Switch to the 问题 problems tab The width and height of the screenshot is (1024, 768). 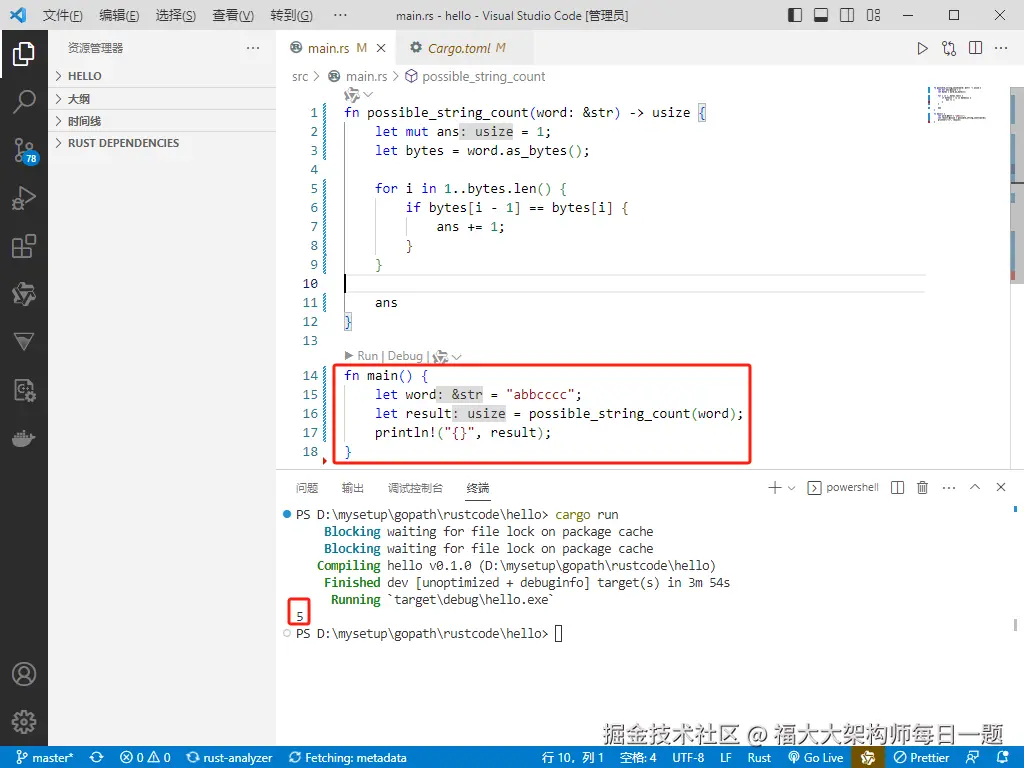[x=306, y=488]
